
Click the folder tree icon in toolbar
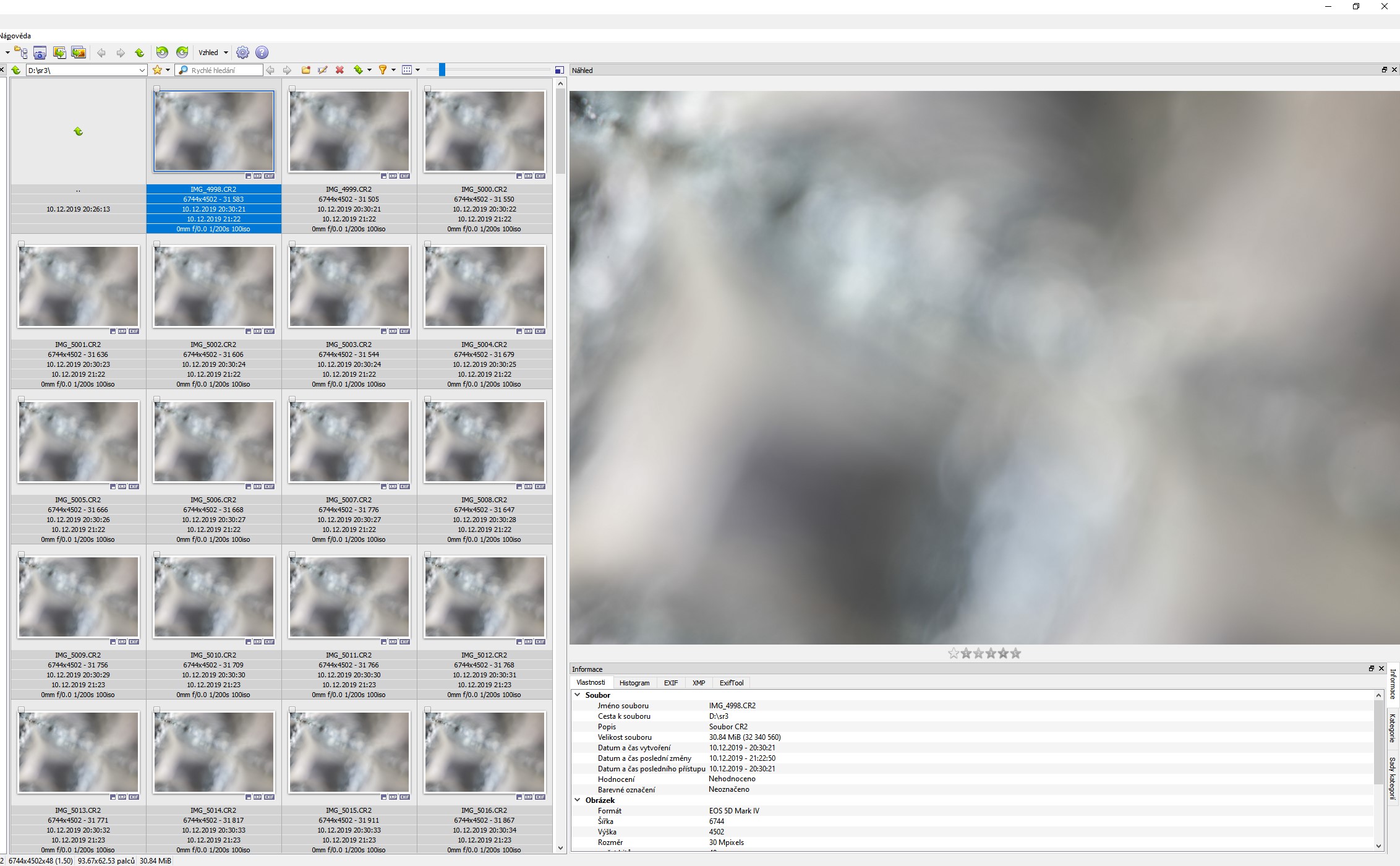click(21, 53)
